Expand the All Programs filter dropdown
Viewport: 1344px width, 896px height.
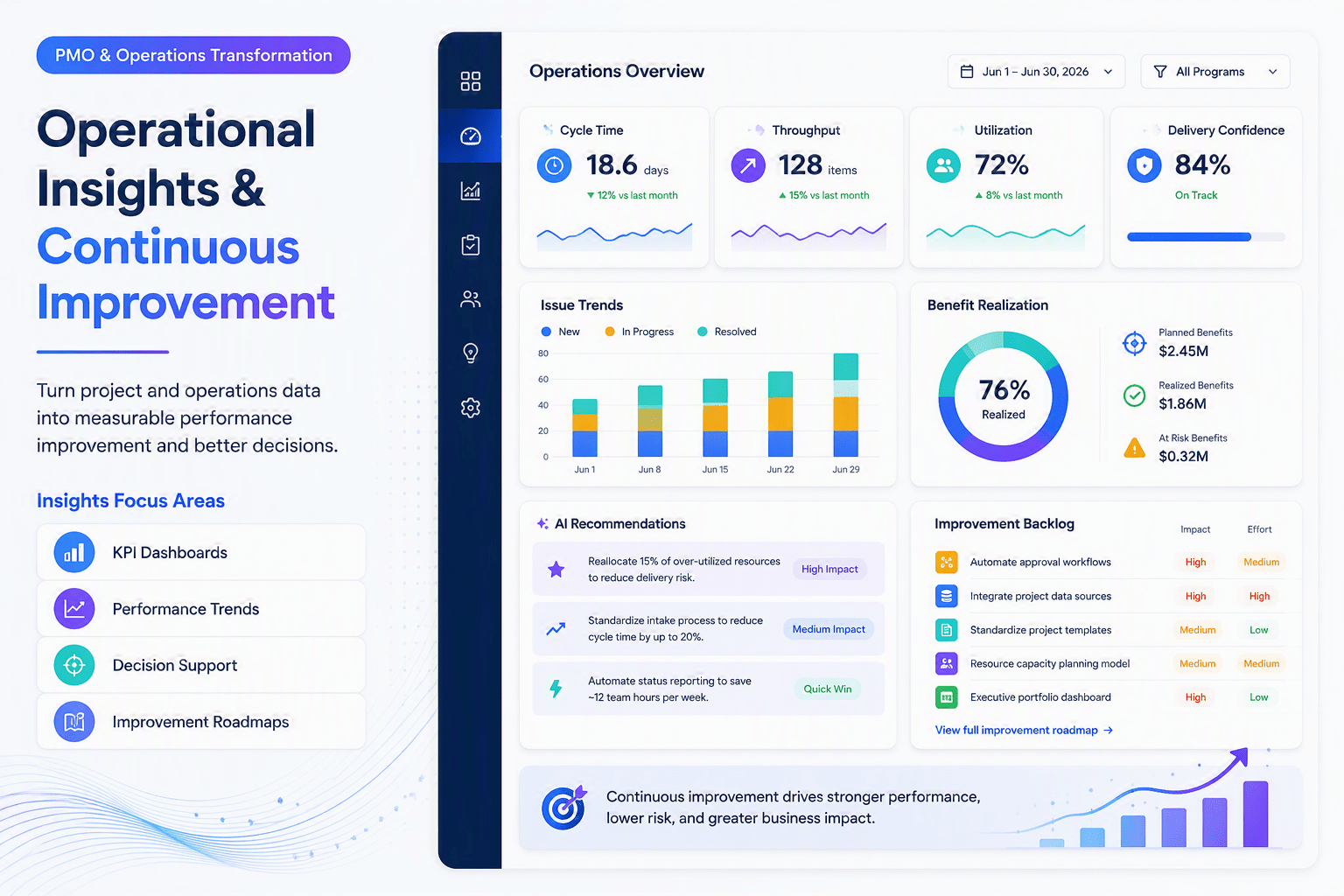coord(1215,72)
